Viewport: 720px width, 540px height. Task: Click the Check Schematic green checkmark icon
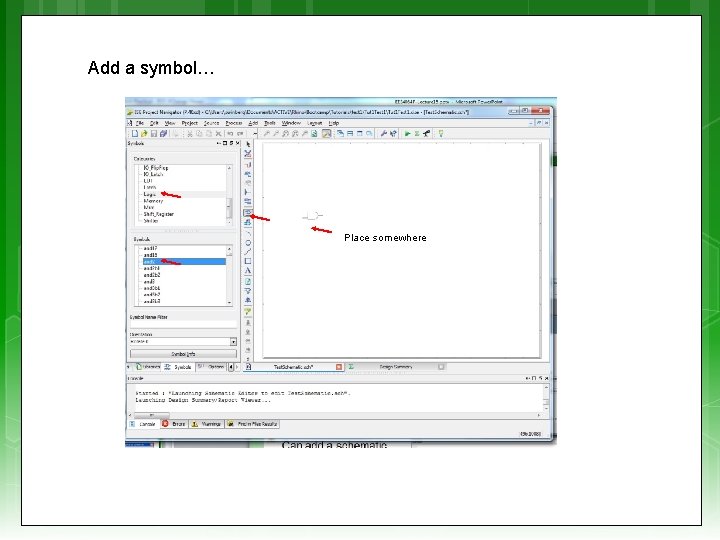(x=248, y=311)
